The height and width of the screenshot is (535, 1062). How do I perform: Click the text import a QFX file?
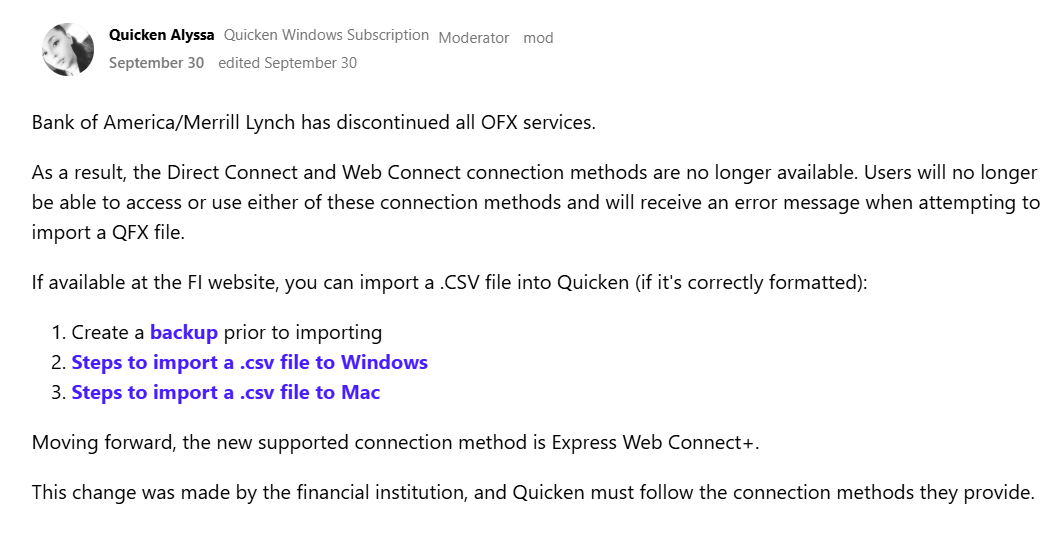point(108,232)
